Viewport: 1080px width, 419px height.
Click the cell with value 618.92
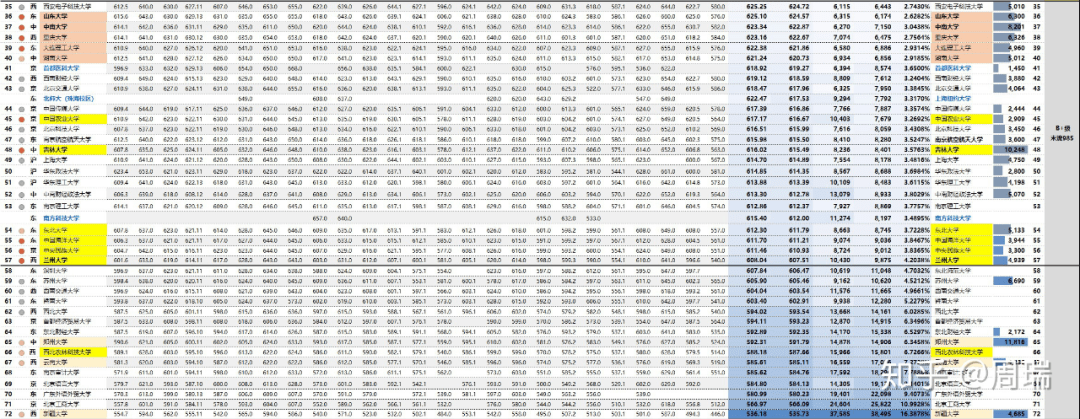(x=757, y=68)
